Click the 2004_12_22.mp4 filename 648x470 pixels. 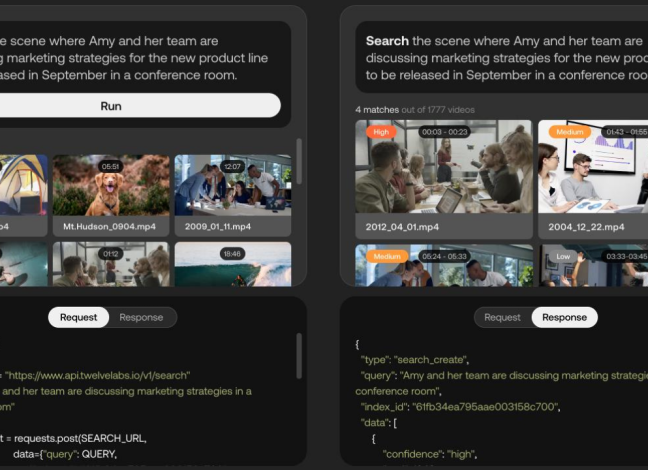pos(586,227)
